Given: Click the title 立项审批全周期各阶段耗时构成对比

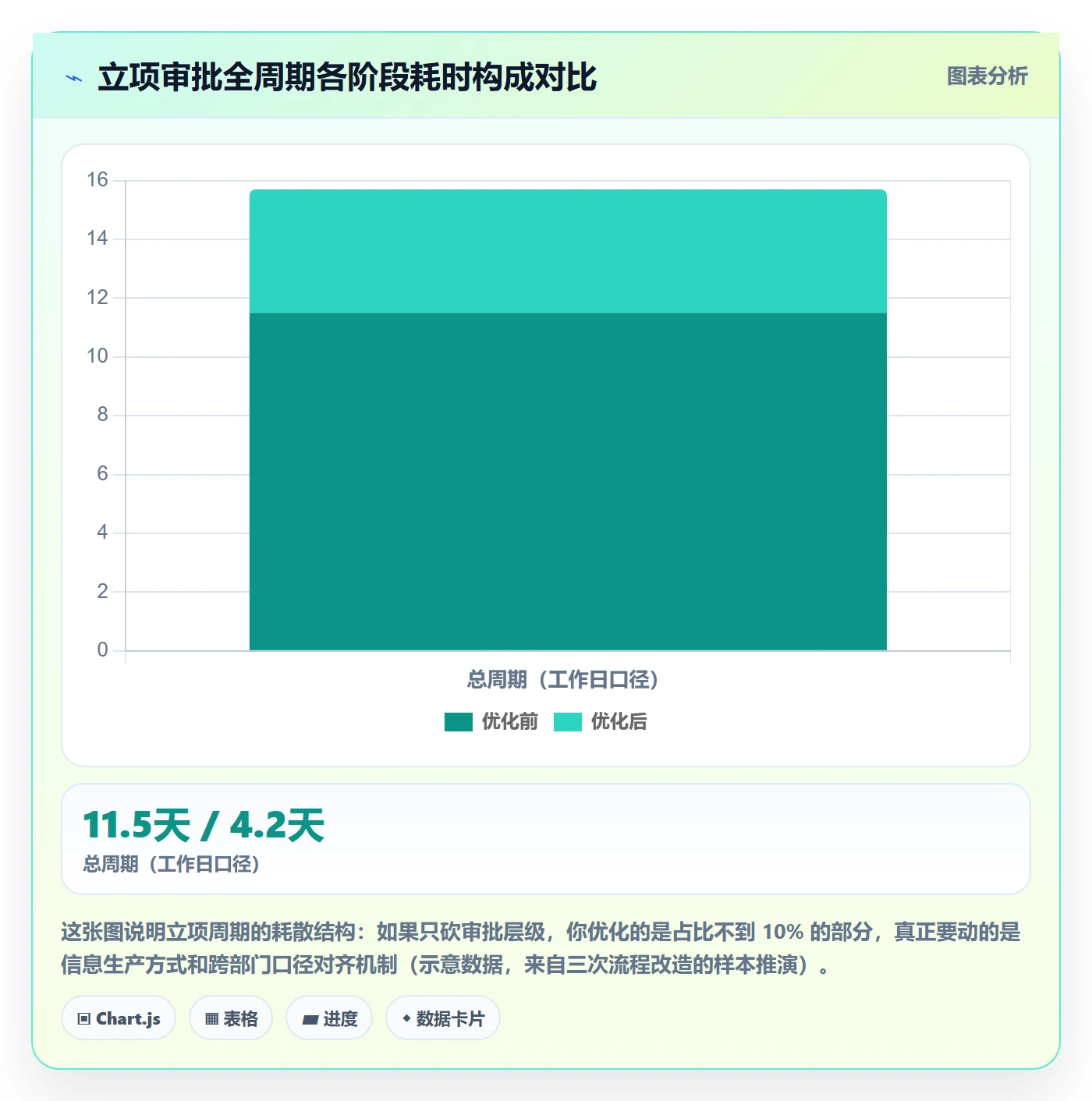Looking at the screenshot, I should (x=347, y=77).
